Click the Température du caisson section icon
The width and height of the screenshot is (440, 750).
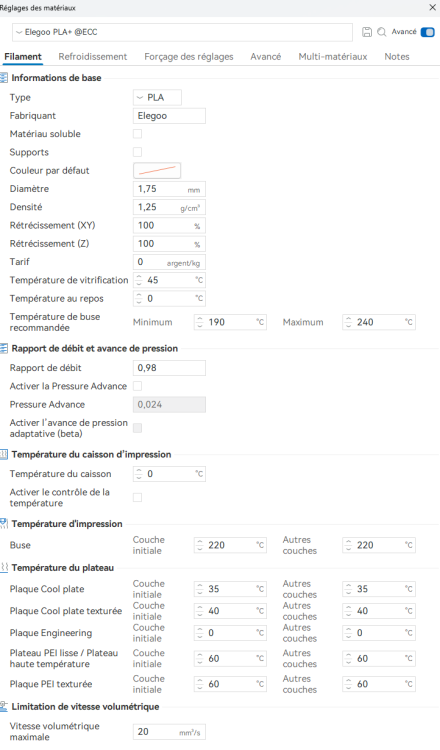tap(4, 455)
